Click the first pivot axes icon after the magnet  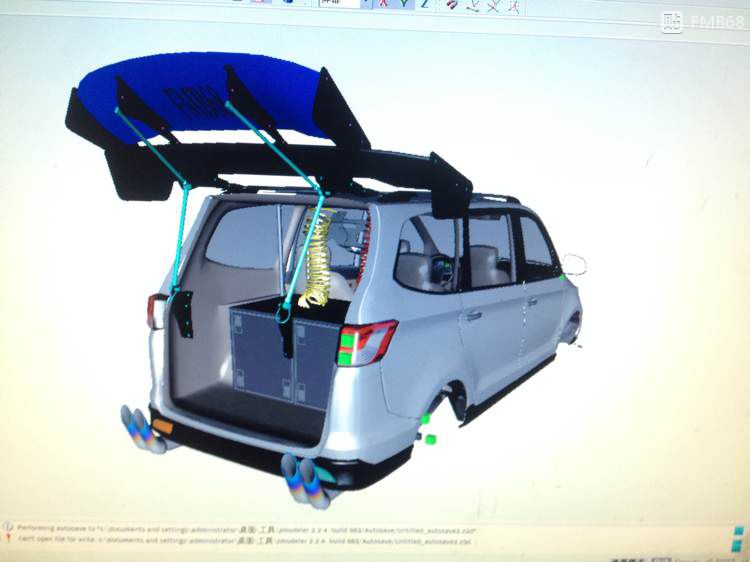pyautogui.click(x=473, y=6)
